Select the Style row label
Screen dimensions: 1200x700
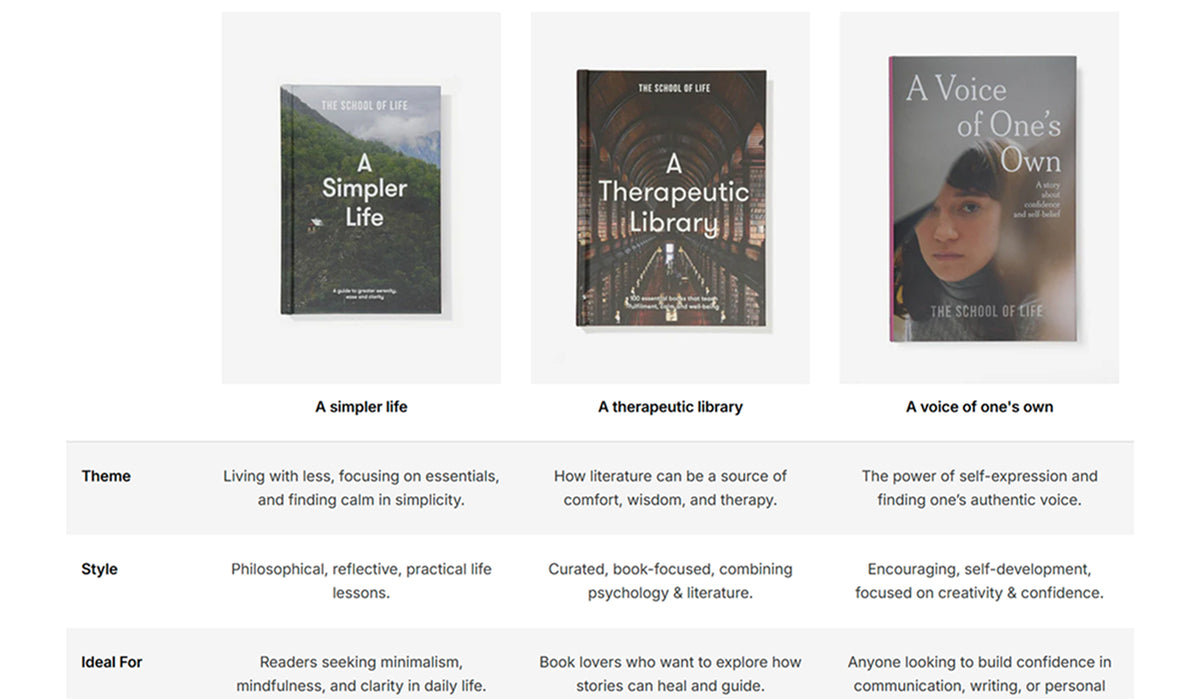tap(99, 569)
